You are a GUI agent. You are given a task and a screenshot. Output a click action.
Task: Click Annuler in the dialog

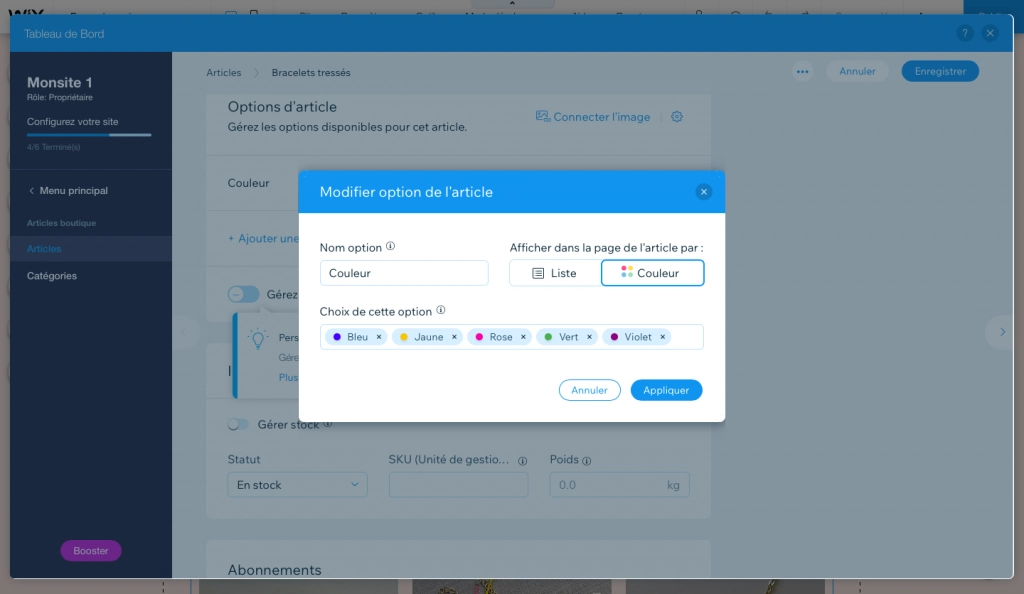(x=589, y=390)
